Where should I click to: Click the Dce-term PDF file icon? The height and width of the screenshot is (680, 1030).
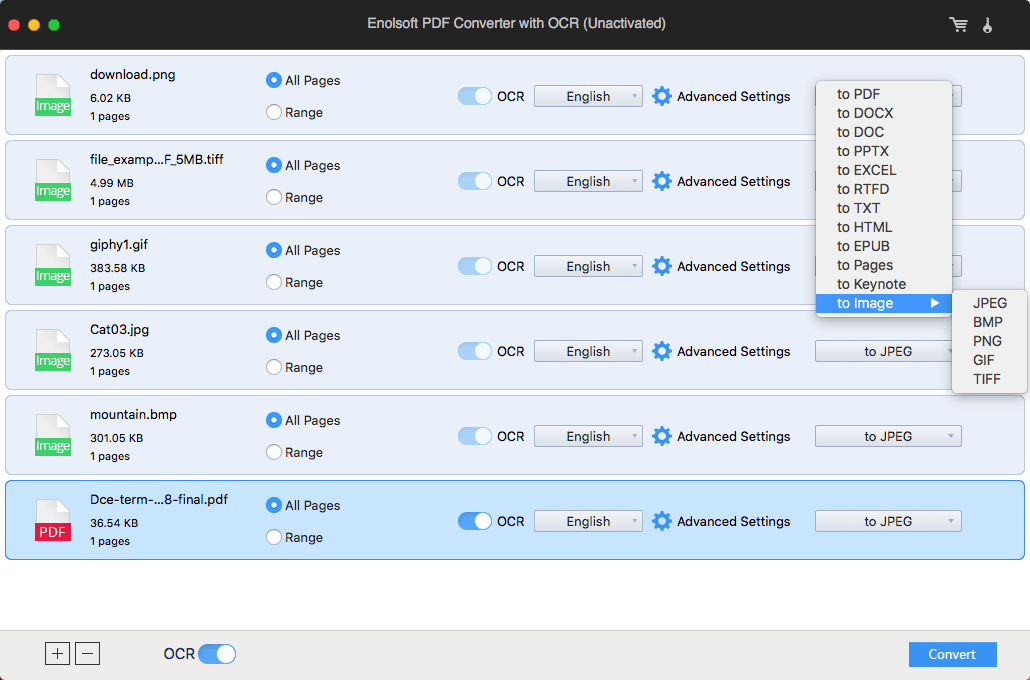point(53,520)
